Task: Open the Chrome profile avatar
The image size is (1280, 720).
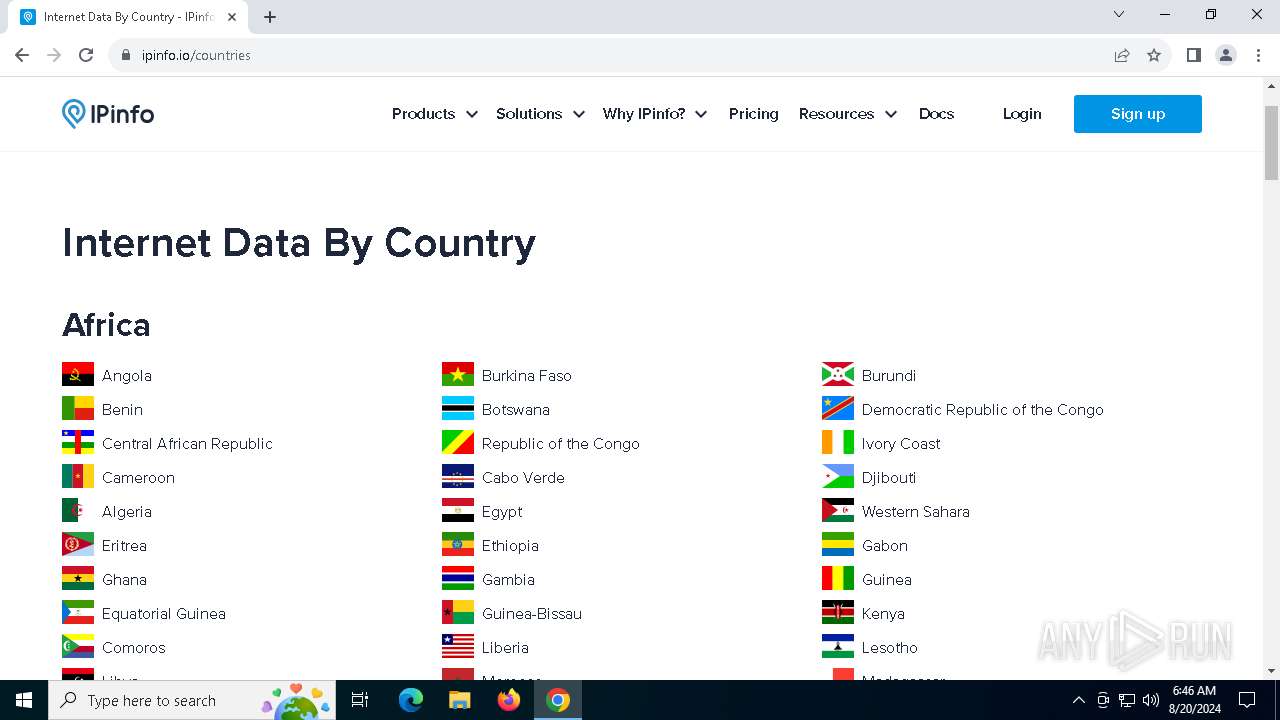Action: 1226,55
